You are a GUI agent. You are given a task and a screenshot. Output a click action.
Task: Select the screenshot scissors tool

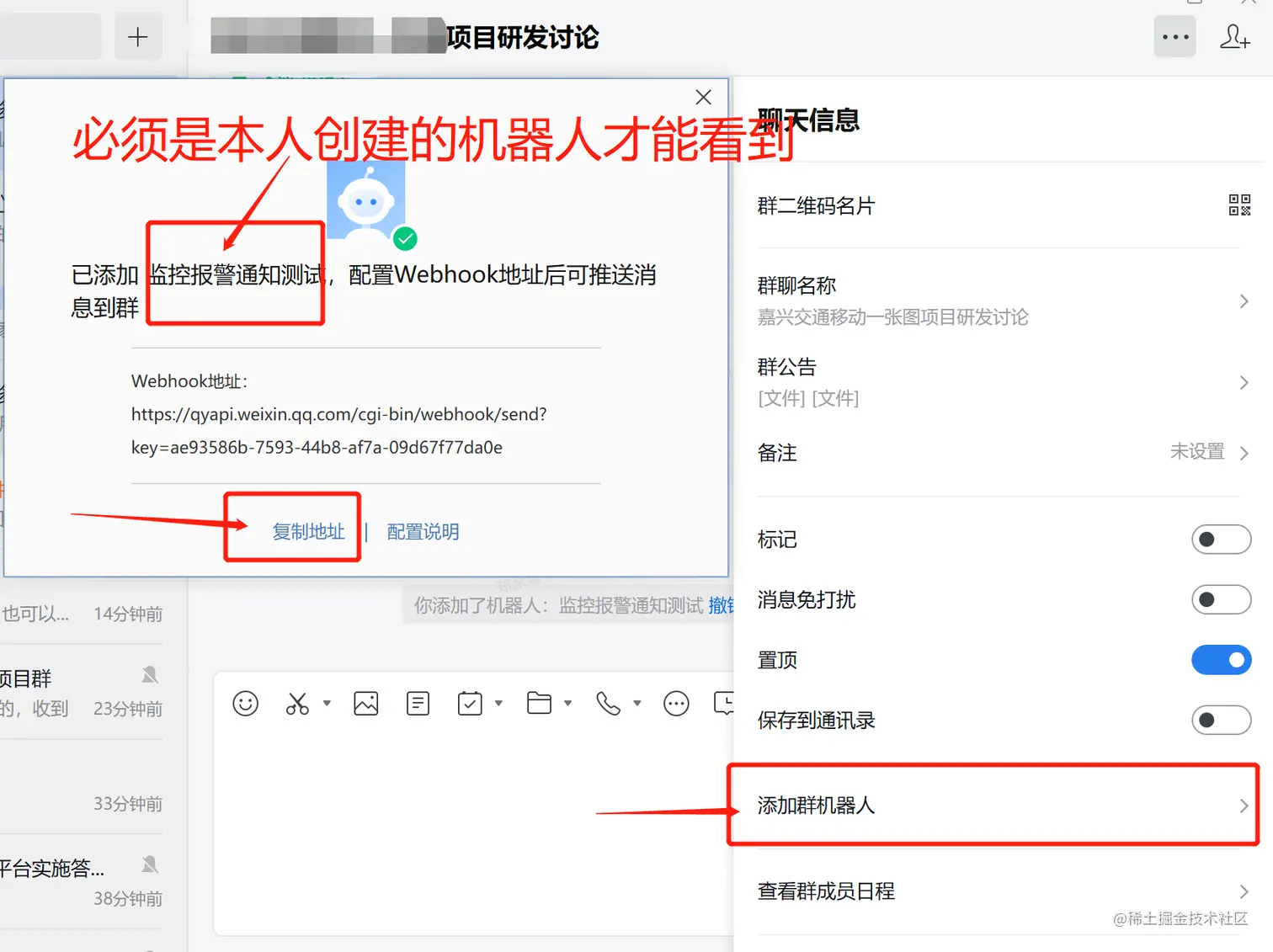pos(300,703)
